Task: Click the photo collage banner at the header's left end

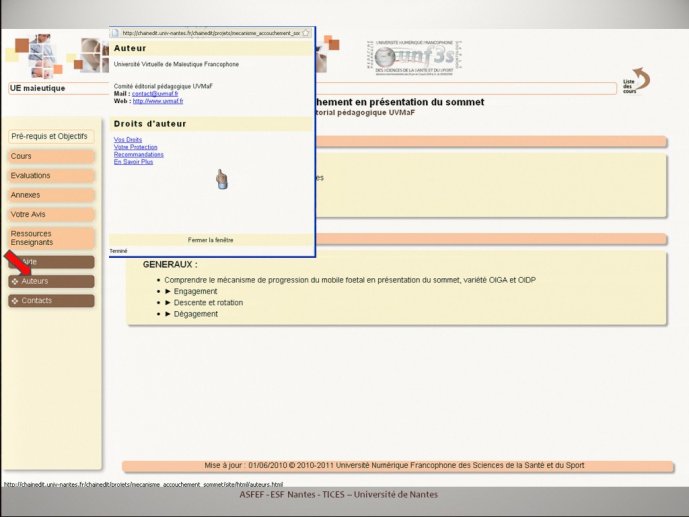Action: (57, 55)
